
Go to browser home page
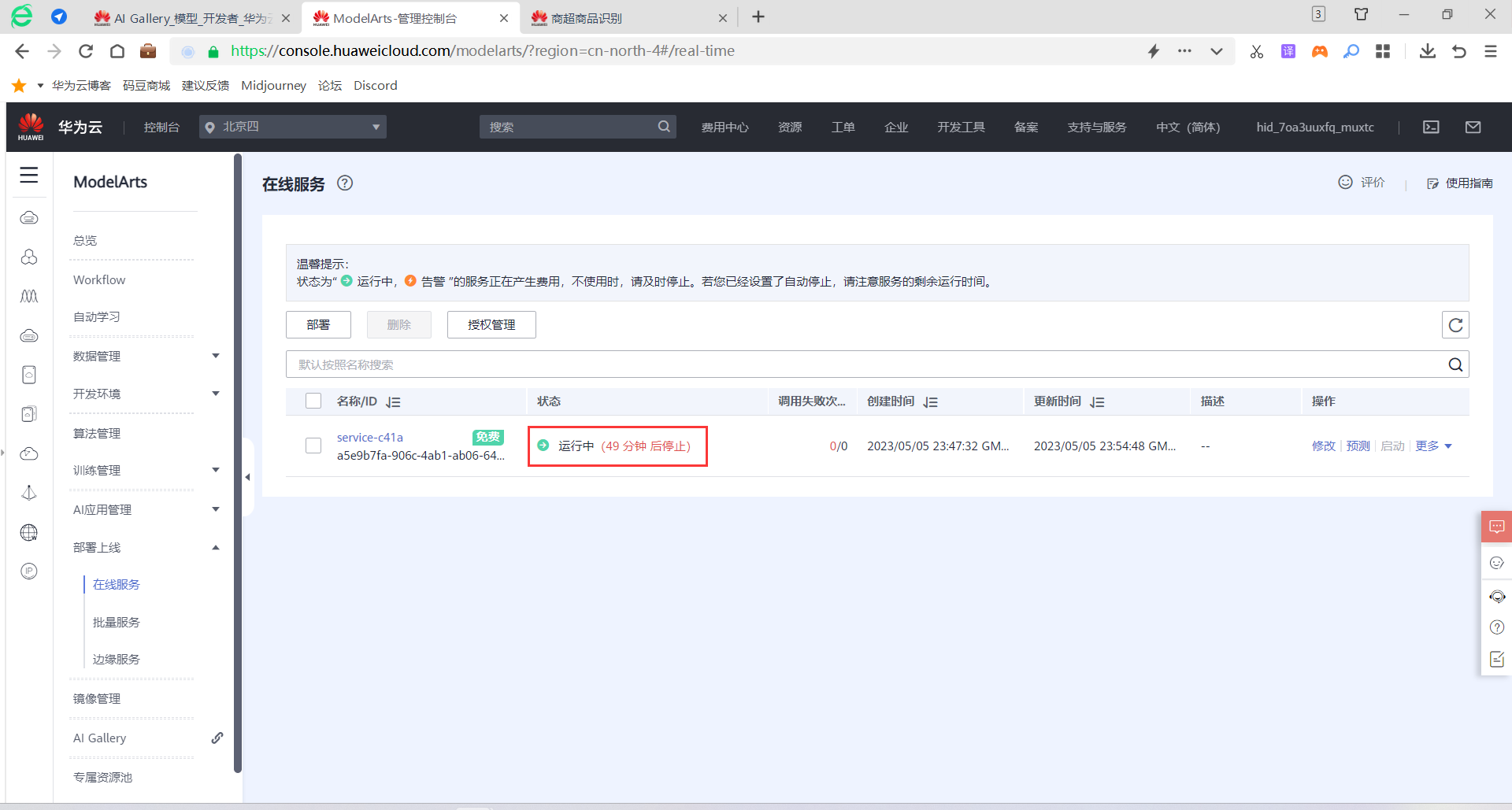click(117, 51)
